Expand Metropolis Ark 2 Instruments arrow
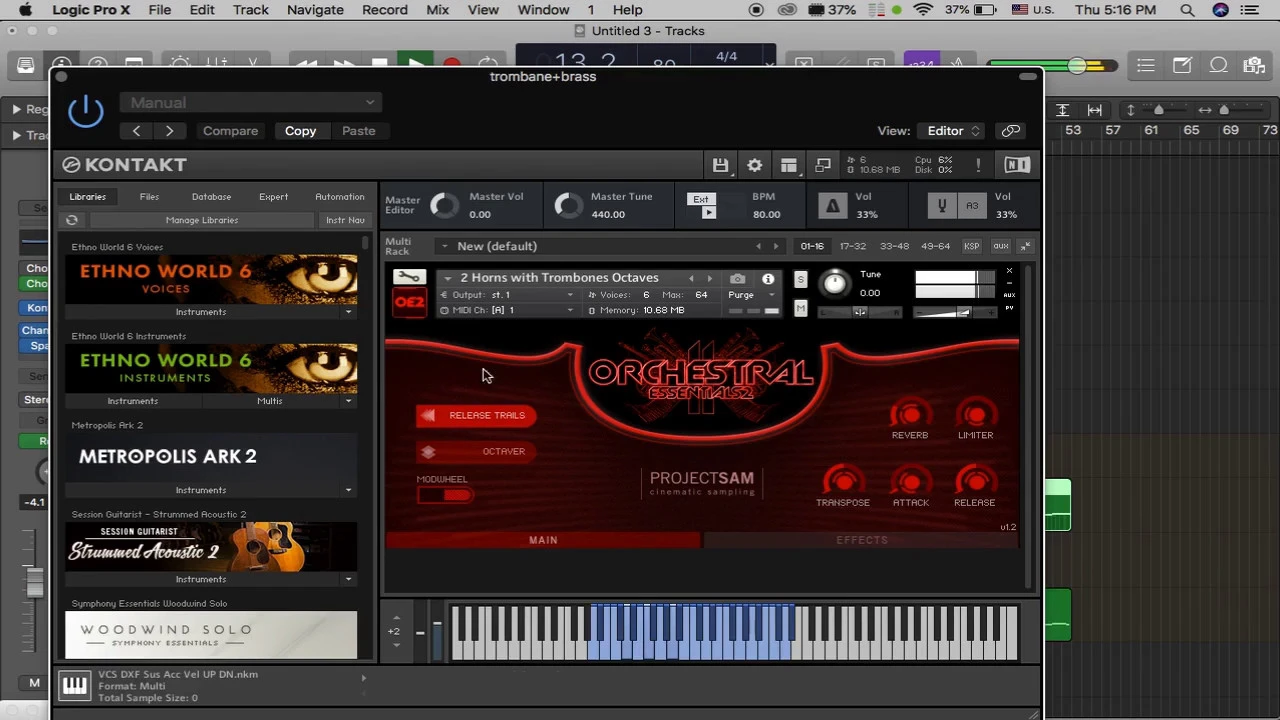Screen dimensions: 1280x720 coord(348,490)
